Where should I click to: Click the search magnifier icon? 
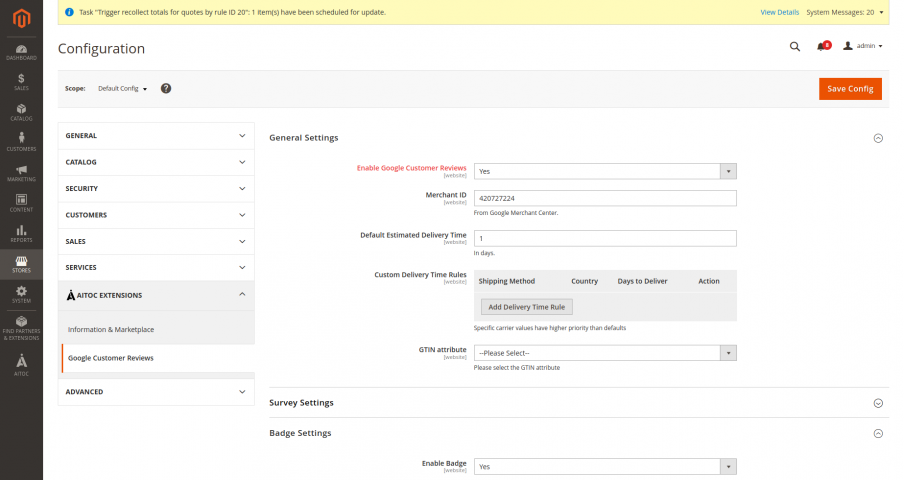[x=794, y=47]
